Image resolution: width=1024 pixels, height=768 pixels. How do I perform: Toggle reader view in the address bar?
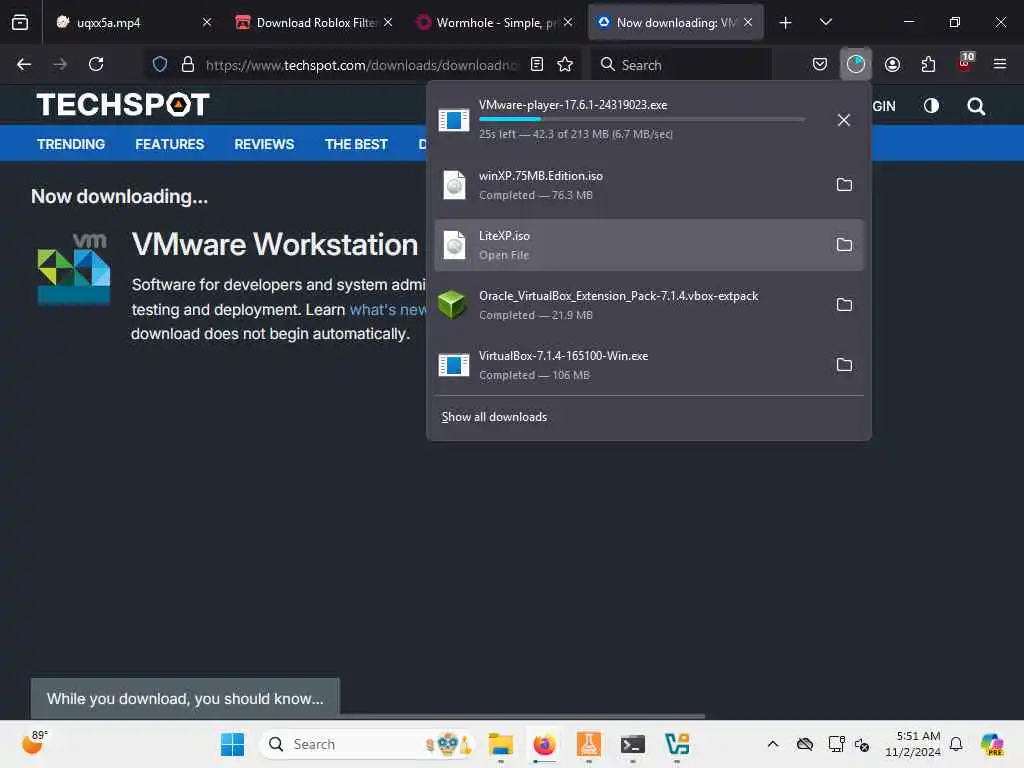click(x=537, y=64)
